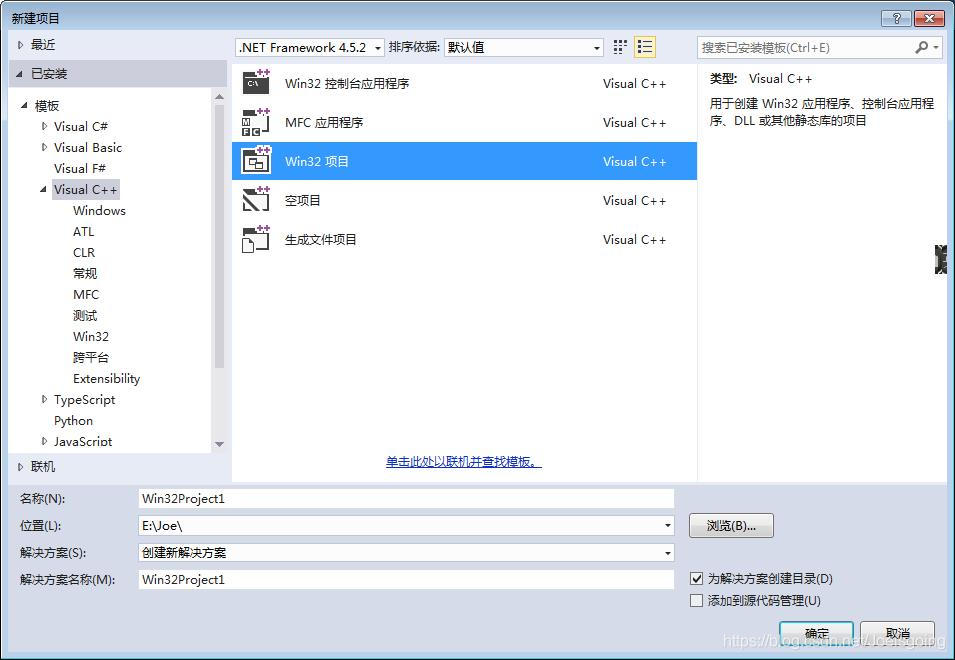The image size is (955, 660).
Task: Expand the 联机 section
Action: click(x=20, y=467)
